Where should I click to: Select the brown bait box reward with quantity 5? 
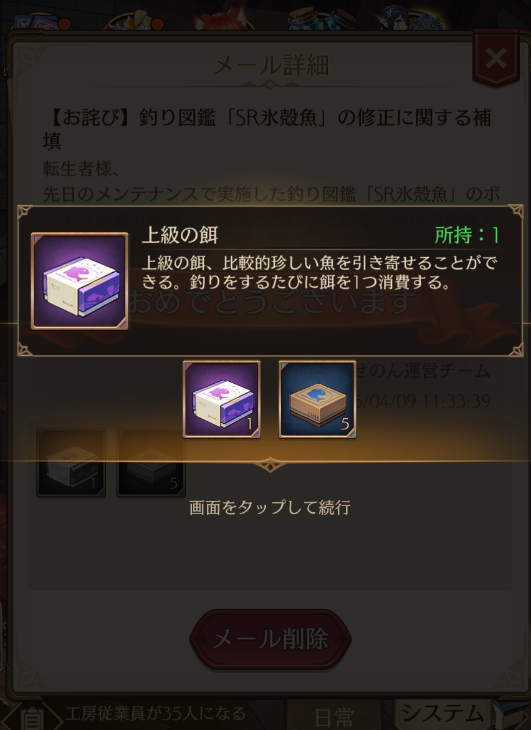[x=317, y=399]
